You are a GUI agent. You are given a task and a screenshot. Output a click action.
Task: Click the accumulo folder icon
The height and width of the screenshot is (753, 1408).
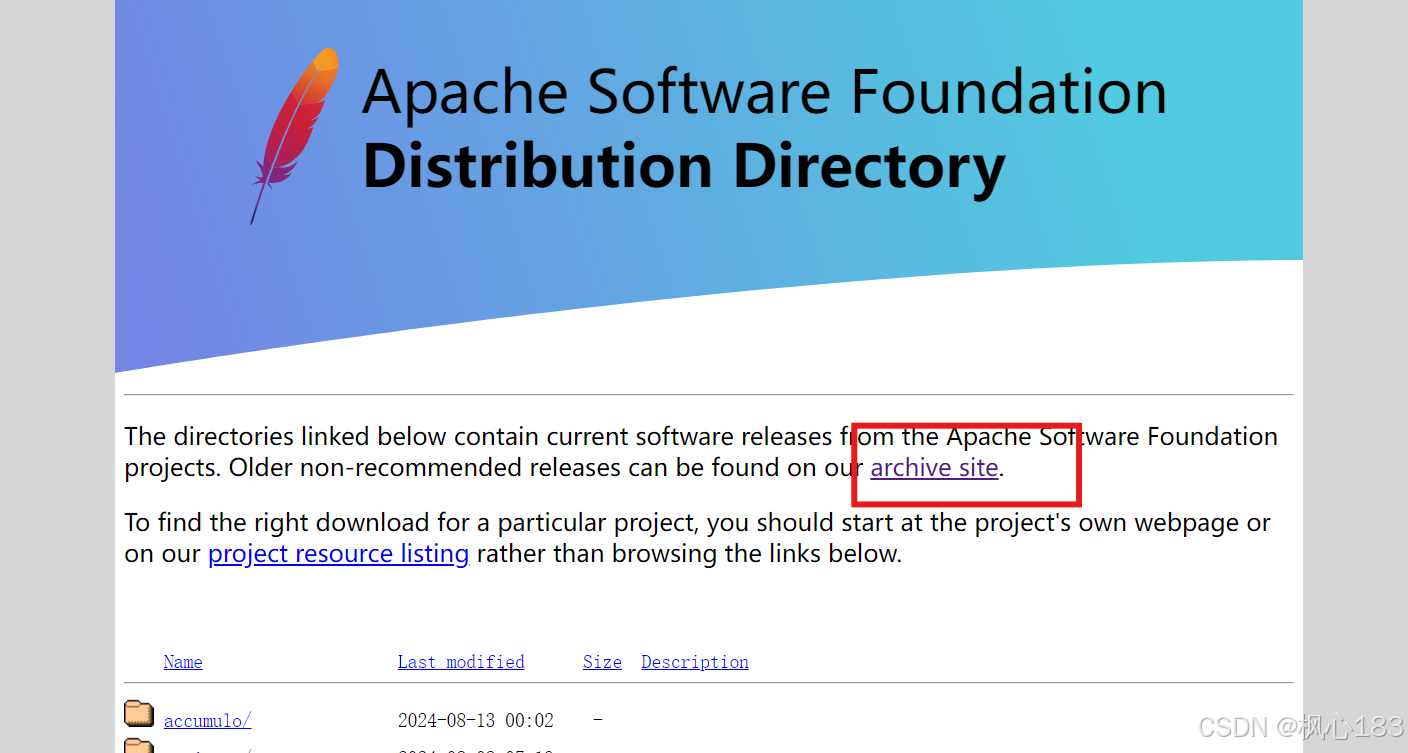point(139,714)
